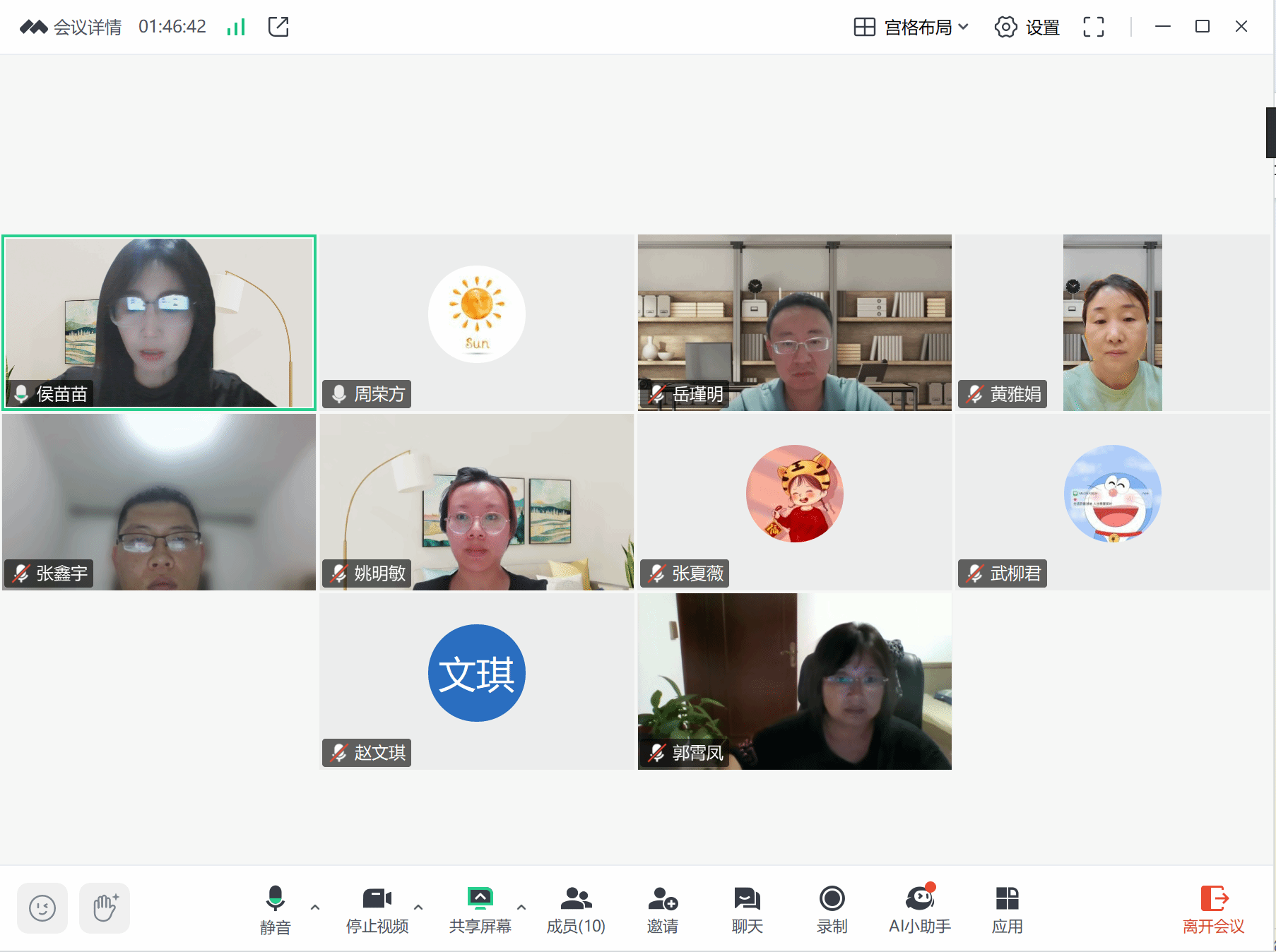Click 邀请 invite button
Image resolution: width=1276 pixels, height=952 pixels.
tap(663, 910)
